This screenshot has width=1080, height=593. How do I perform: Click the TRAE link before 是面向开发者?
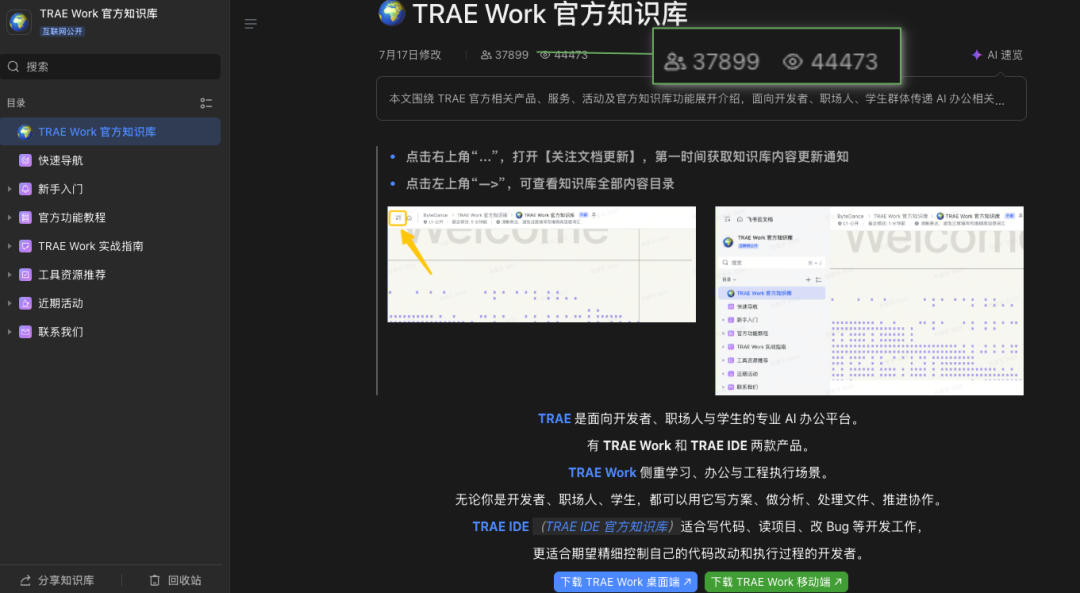(554, 419)
